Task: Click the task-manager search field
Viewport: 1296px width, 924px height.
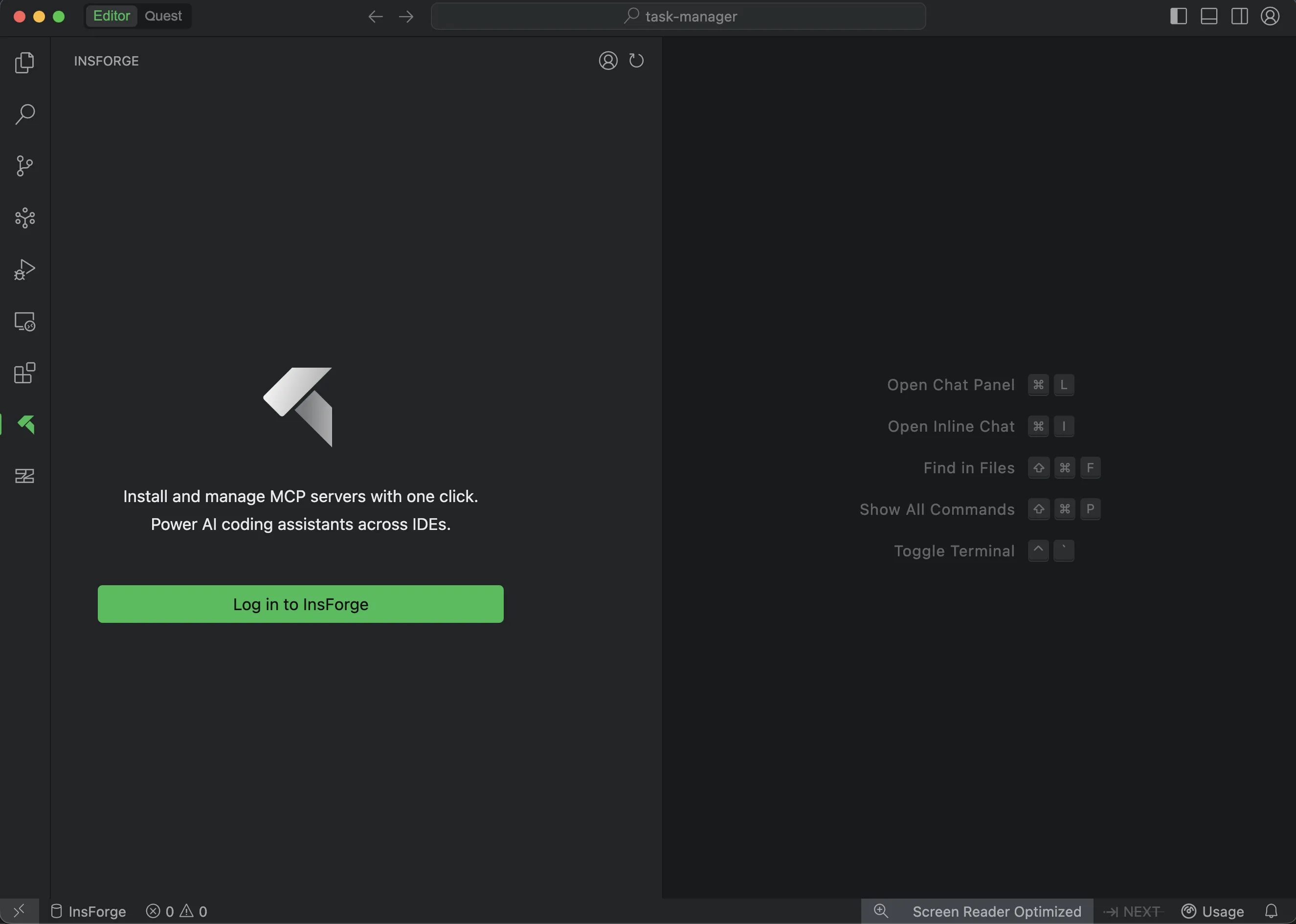Action: click(x=678, y=17)
